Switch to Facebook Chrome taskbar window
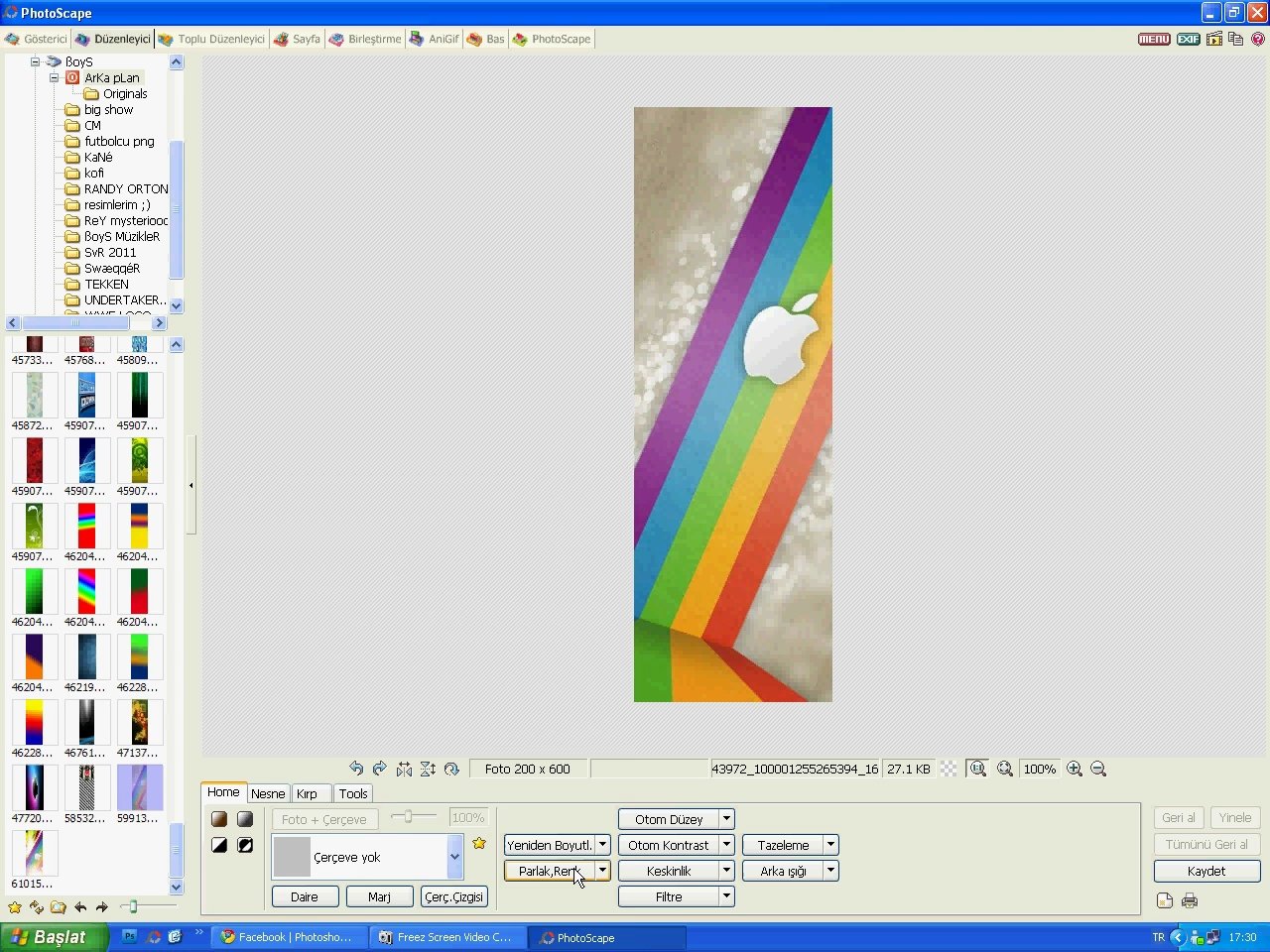1270x952 pixels. [x=287, y=937]
